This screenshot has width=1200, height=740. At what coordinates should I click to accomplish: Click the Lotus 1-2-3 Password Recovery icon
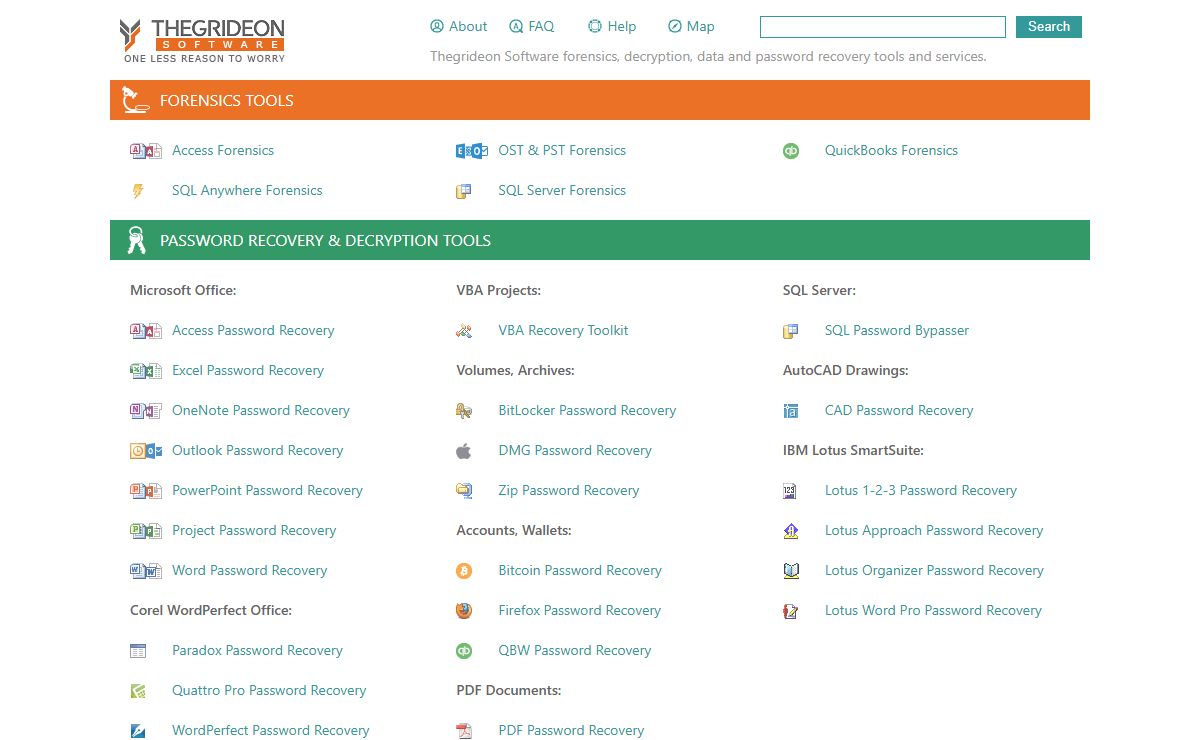pos(791,491)
